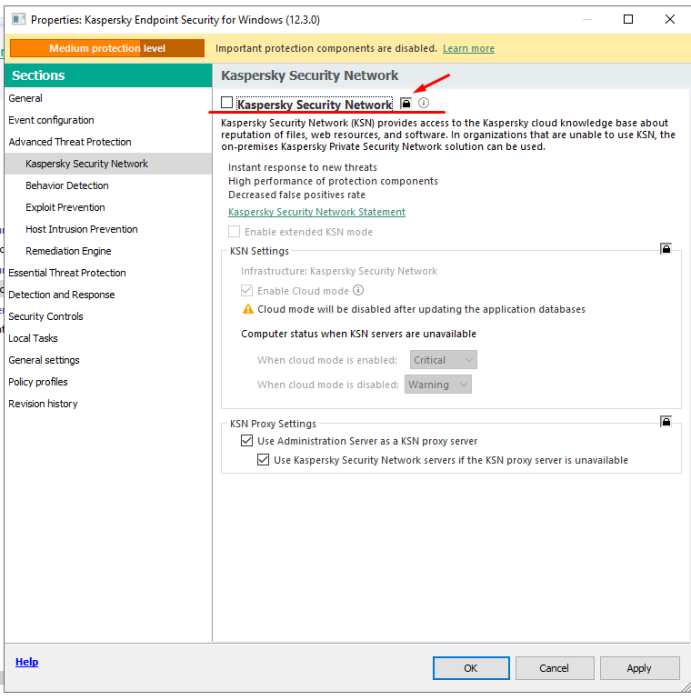Screen dimensions: 691x700
Task: Check Enable extended KSN mode
Action: pyautogui.click(x=234, y=231)
